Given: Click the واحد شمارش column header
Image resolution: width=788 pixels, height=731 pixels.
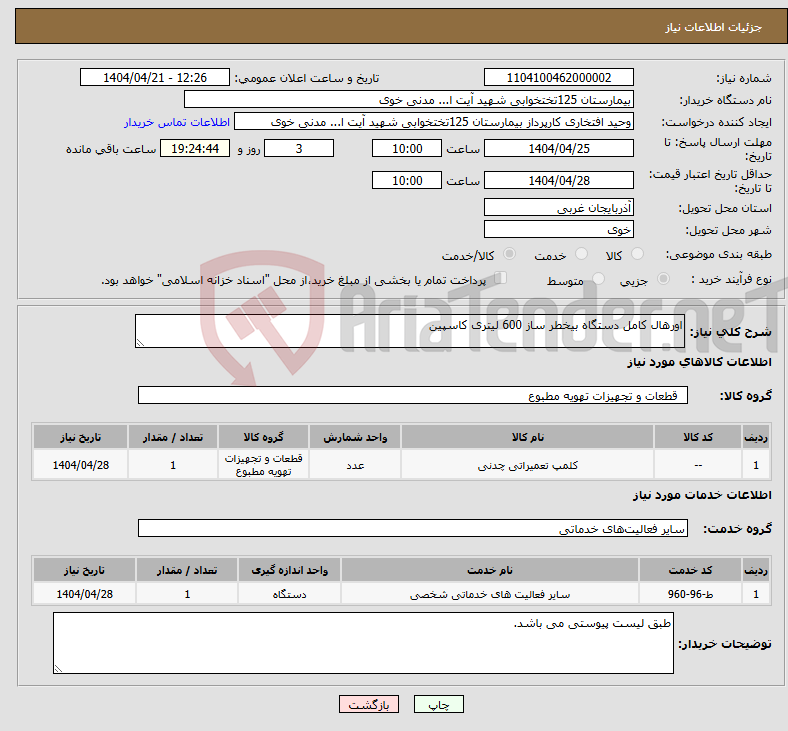Looking at the screenshot, I should click(355, 437).
